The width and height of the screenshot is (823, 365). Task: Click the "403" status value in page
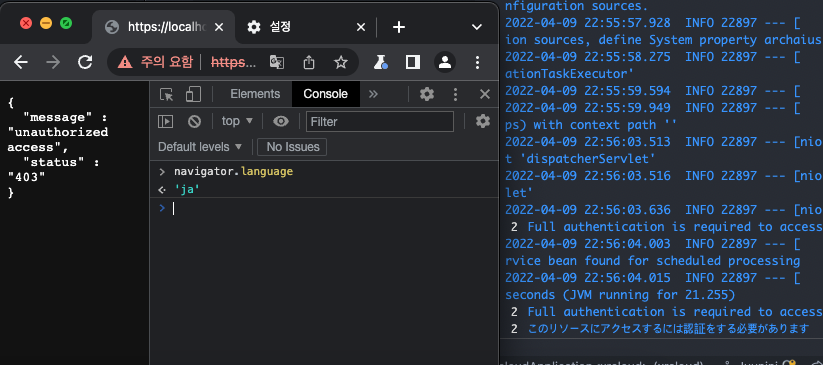tap(27, 178)
